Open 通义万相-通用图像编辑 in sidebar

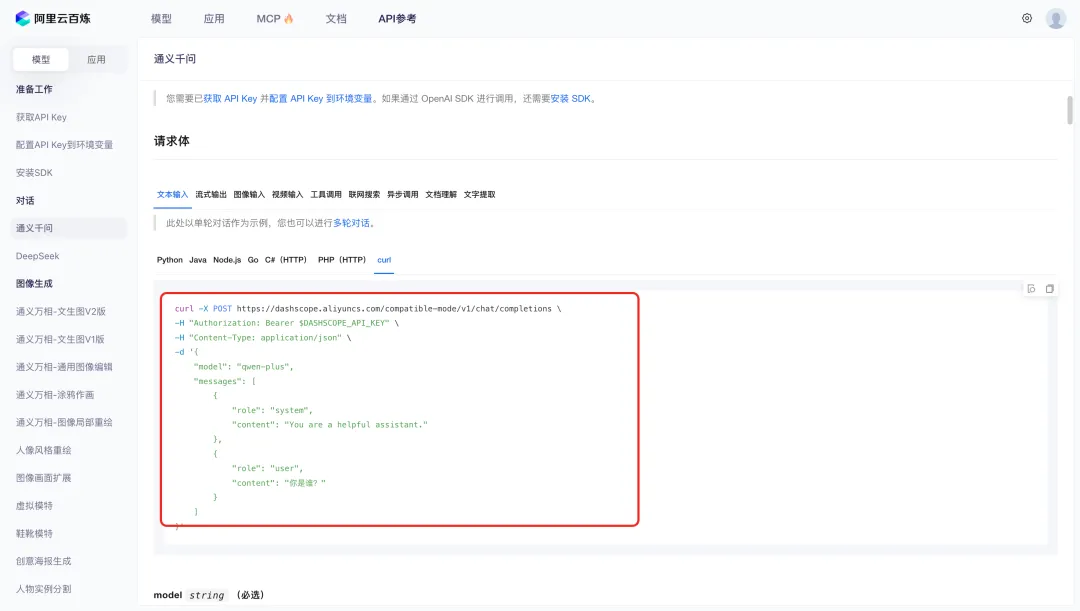click(x=64, y=366)
